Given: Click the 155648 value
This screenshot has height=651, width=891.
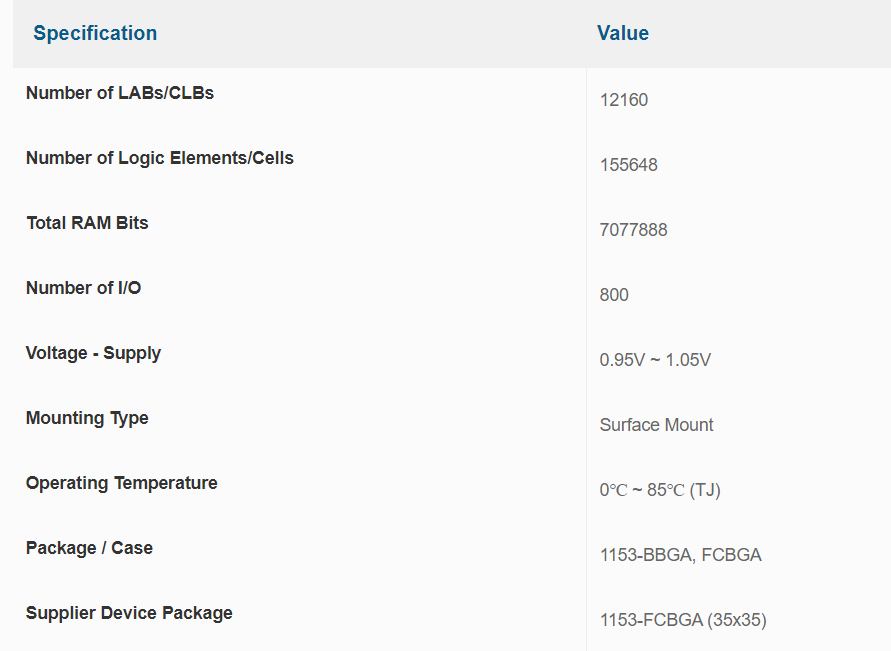Looking at the screenshot, I should [629, 165].
